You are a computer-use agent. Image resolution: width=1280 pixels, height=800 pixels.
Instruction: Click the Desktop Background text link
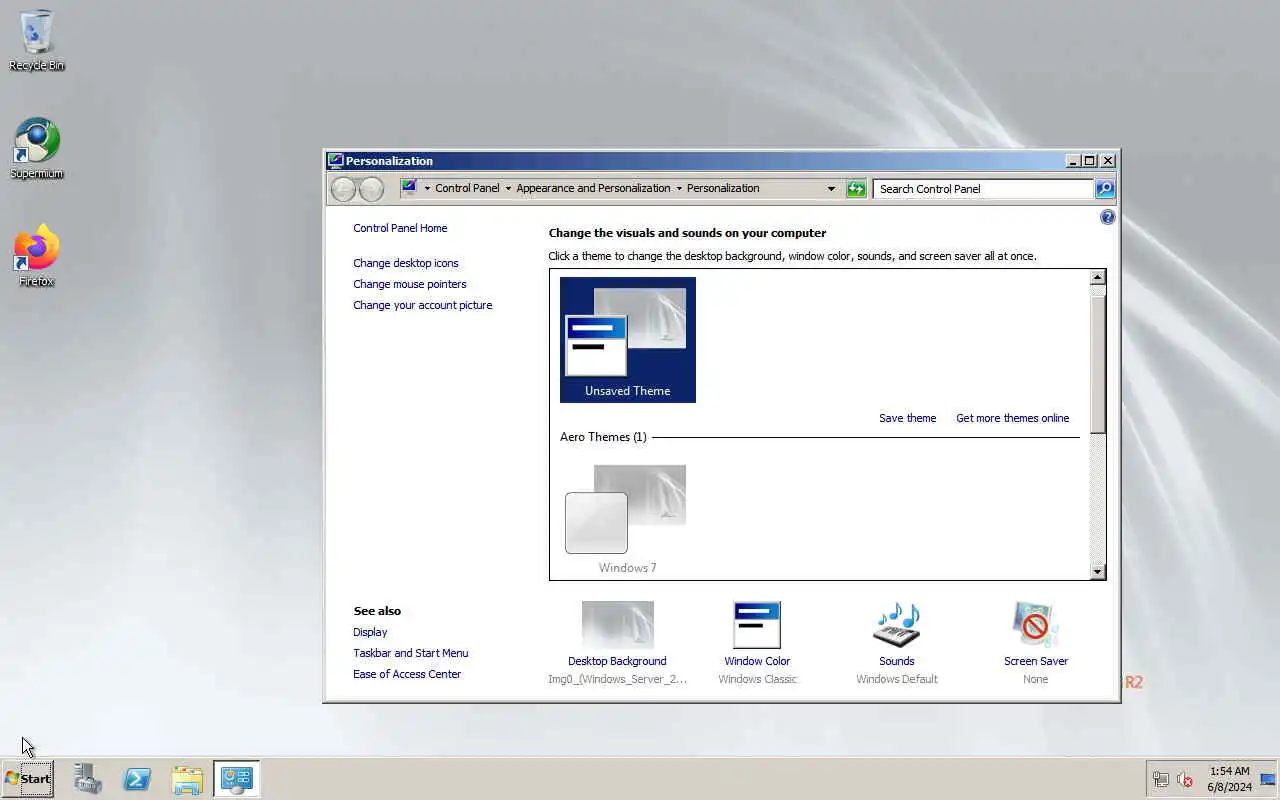coord(617,661)
